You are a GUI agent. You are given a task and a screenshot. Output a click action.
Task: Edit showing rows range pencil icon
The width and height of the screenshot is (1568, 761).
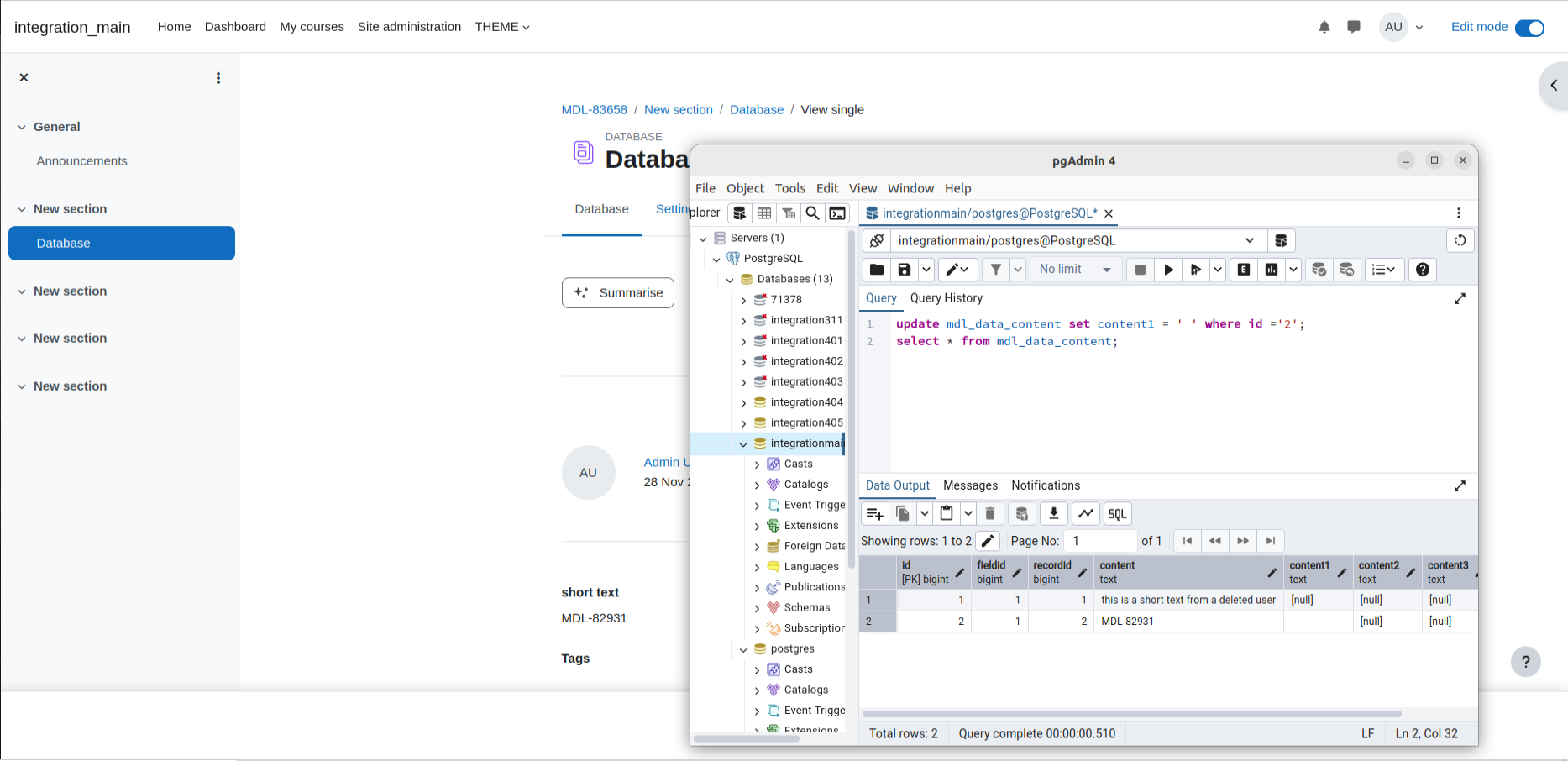pyautogui.click(x=988, y=541)
